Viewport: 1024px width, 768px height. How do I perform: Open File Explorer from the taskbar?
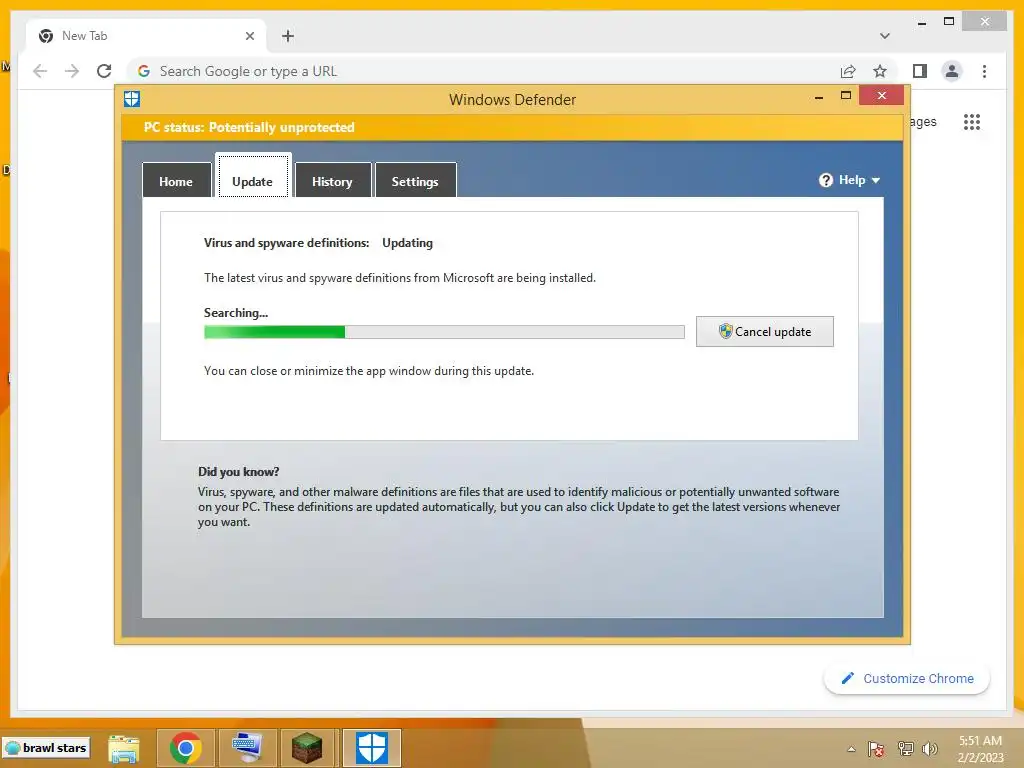click(123, 748)
